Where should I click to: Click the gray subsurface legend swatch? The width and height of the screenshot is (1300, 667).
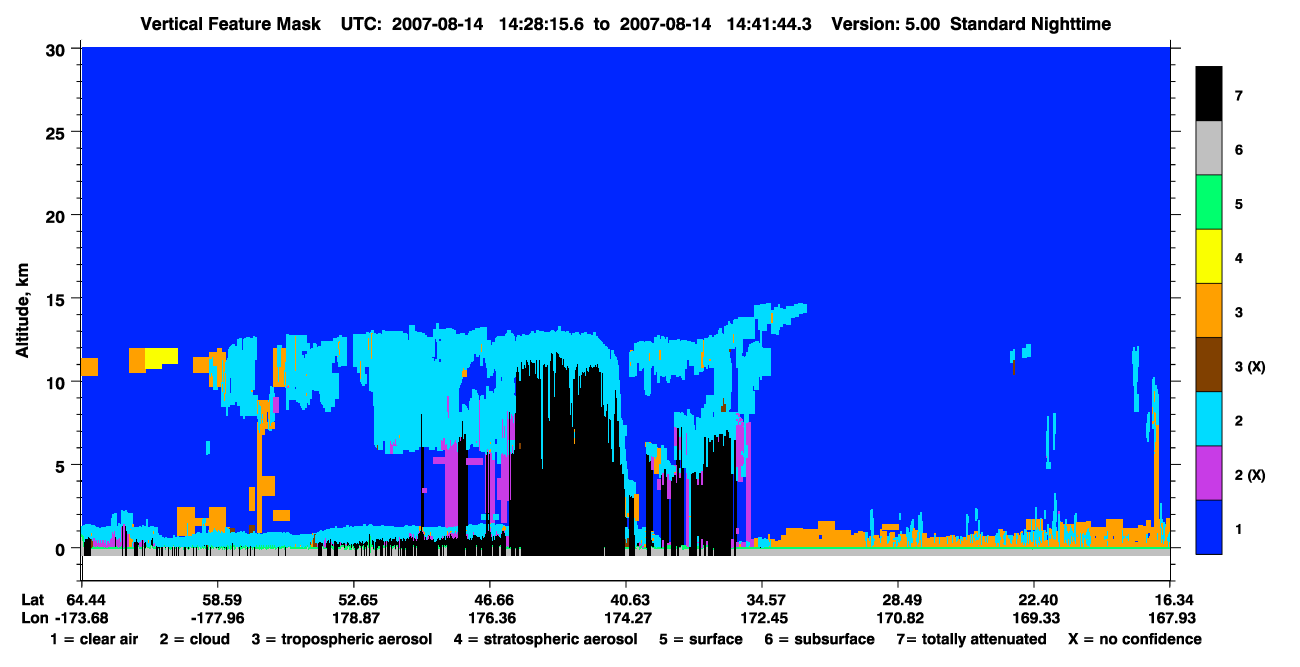click(1208, 148)
